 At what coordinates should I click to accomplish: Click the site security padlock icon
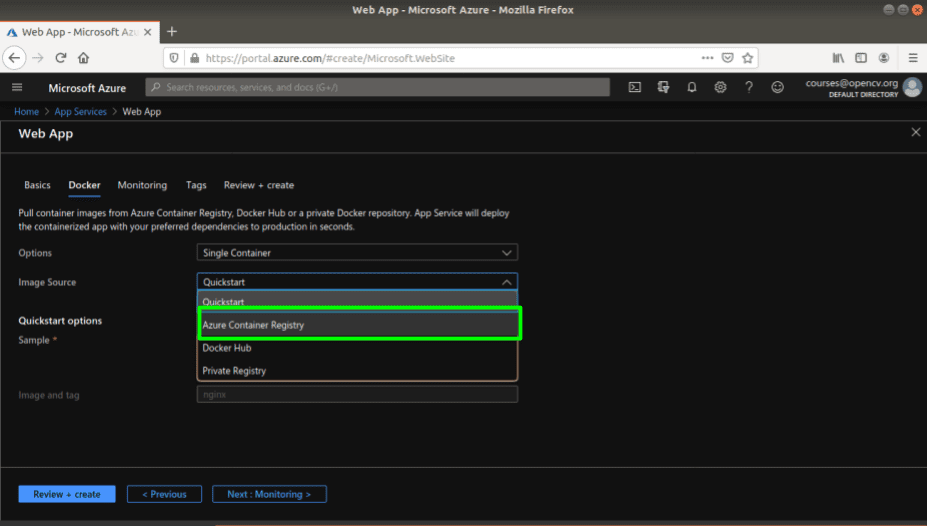(194, 58)
